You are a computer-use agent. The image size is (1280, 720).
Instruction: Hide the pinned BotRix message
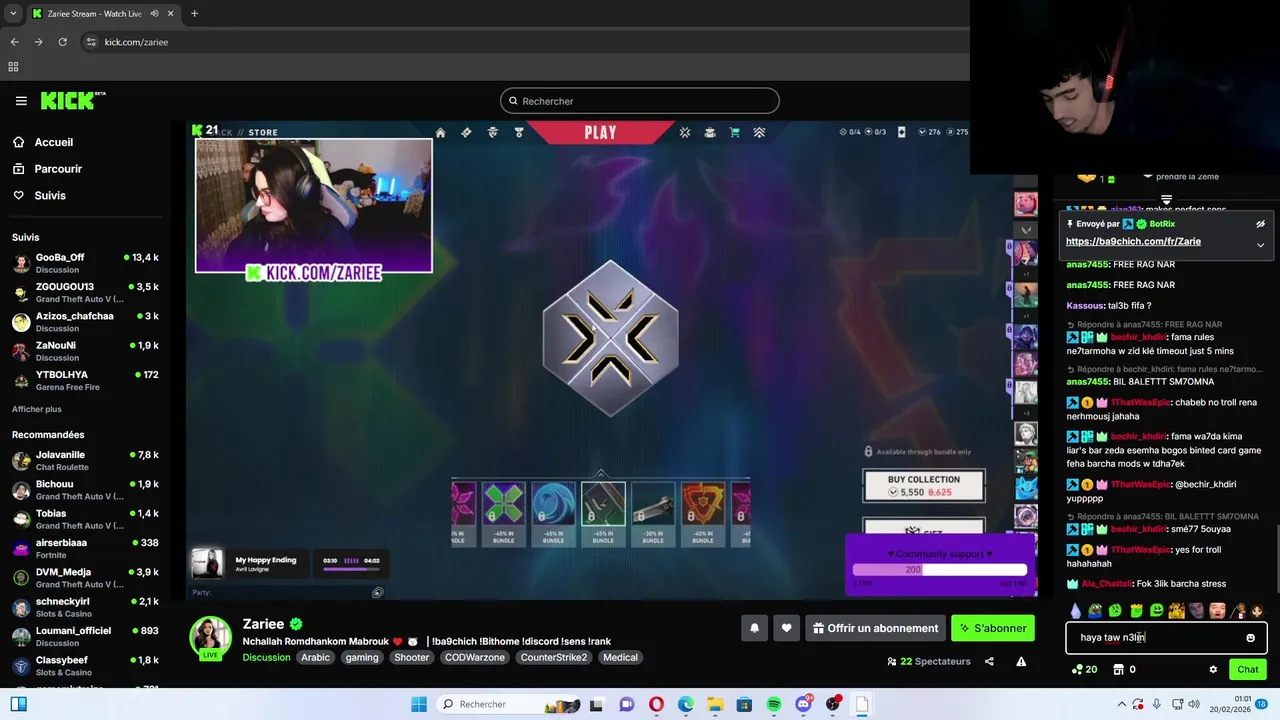1260,224
